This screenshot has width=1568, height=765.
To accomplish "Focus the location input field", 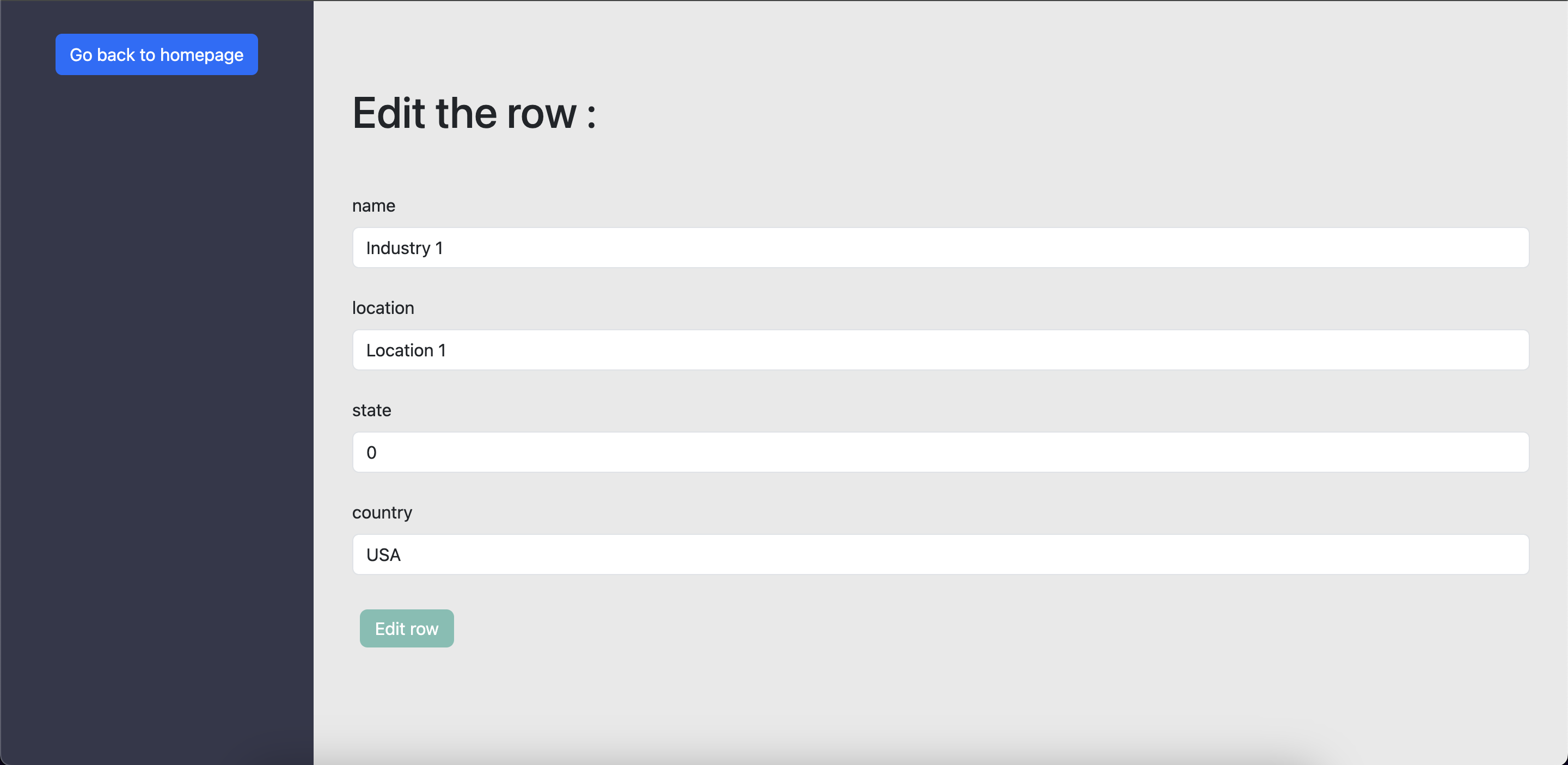I will [940, 350].
